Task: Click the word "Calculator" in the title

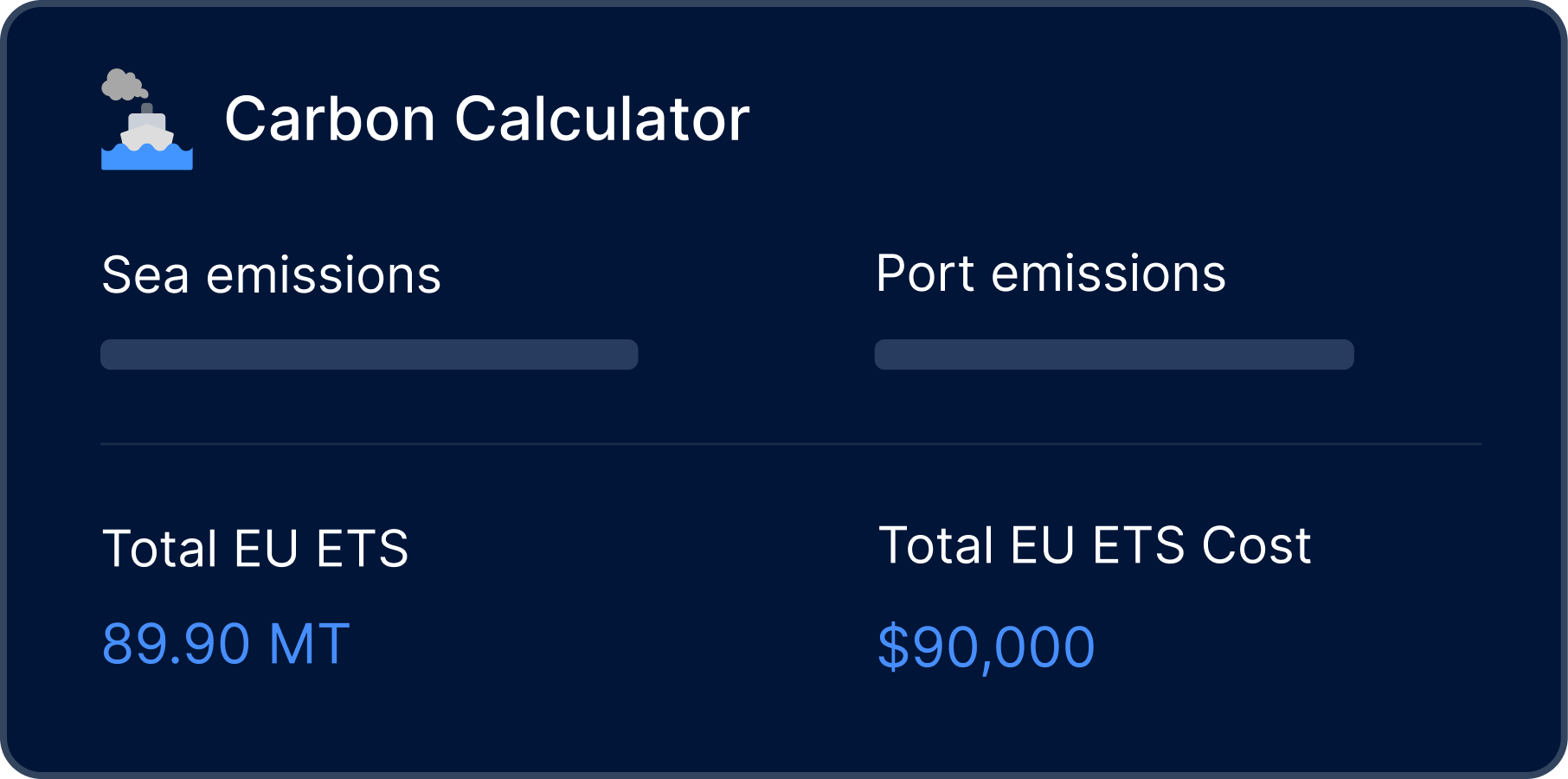Action: [601, 119]
